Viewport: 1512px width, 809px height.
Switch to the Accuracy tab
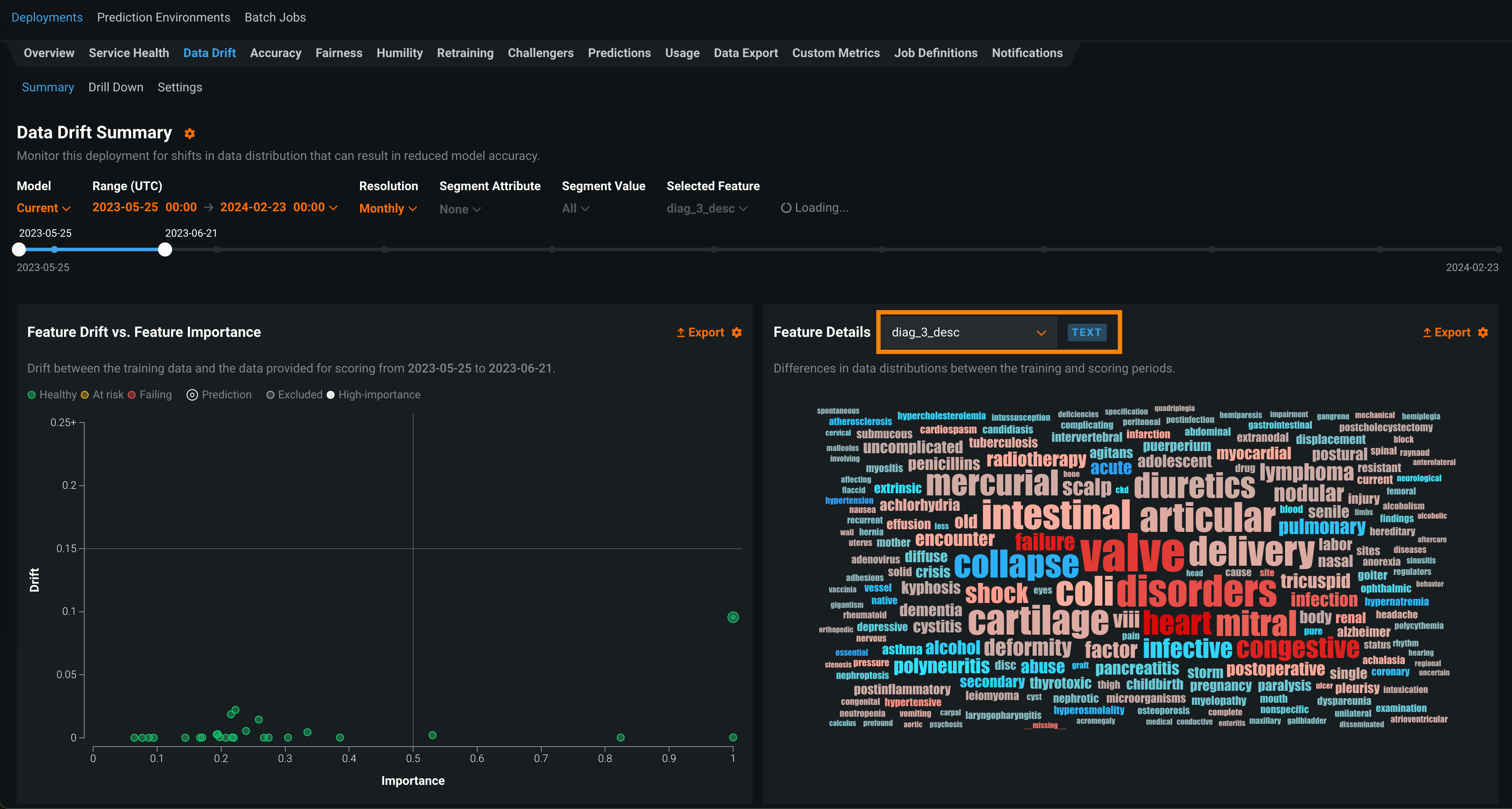pyautogui.click(x=275, y=53)
